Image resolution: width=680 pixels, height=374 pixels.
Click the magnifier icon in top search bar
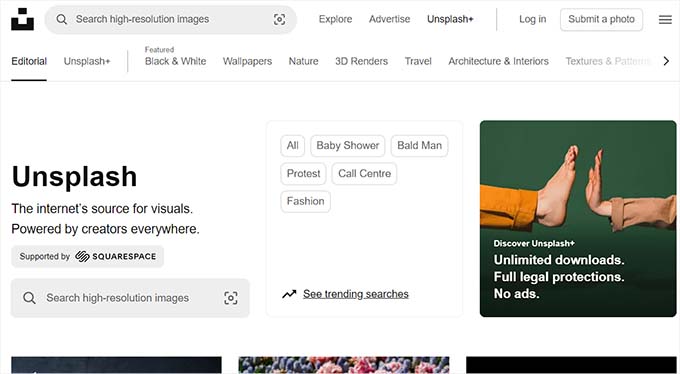[x=62, y=19]
